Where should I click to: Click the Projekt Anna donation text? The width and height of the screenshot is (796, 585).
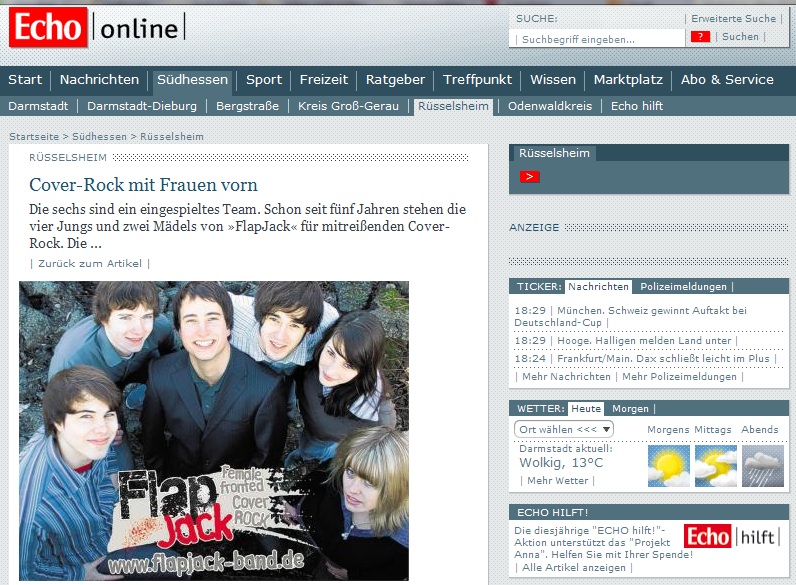(x=603, y=542)
